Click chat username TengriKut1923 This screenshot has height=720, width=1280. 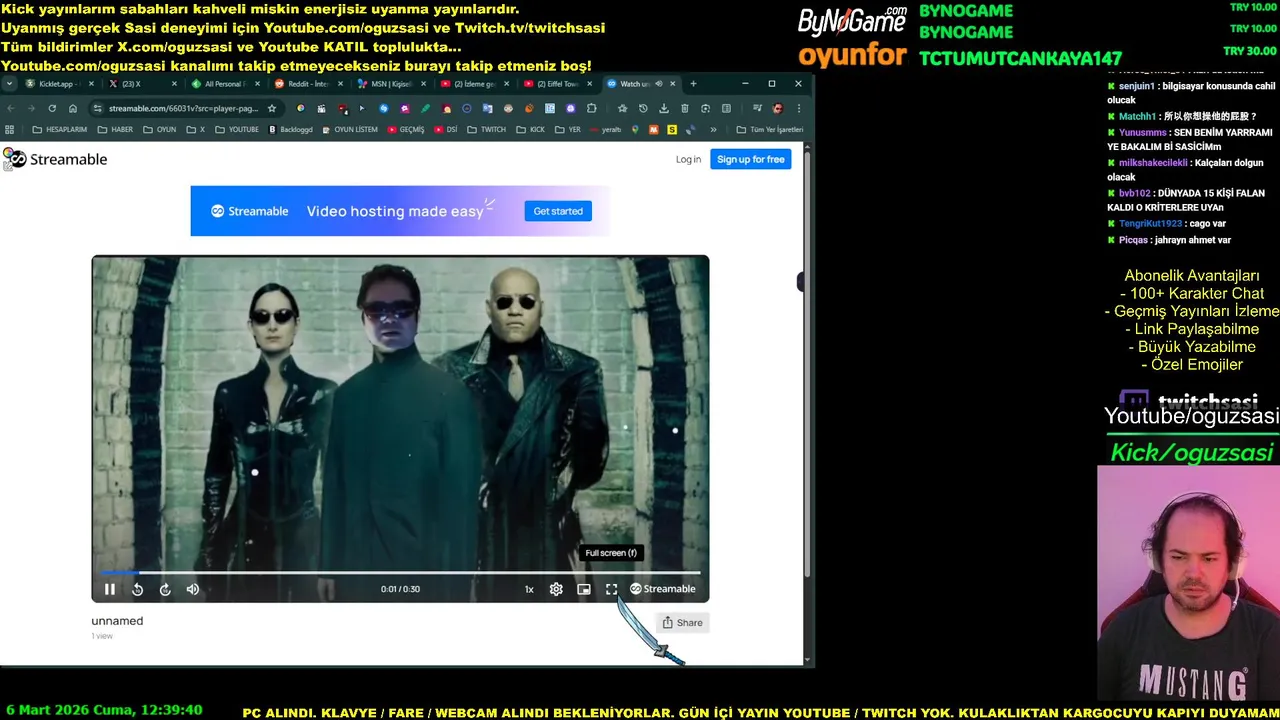pos(1150,224)
